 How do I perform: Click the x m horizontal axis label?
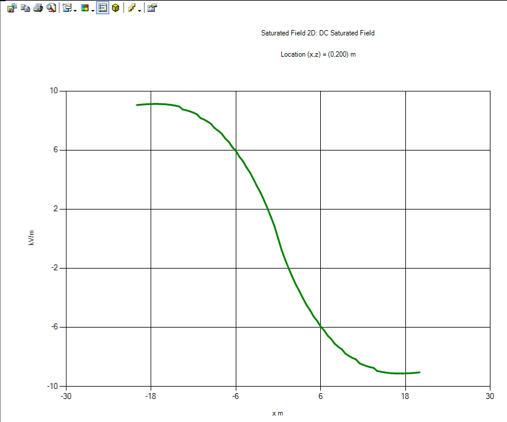click(x=277, y=413)
